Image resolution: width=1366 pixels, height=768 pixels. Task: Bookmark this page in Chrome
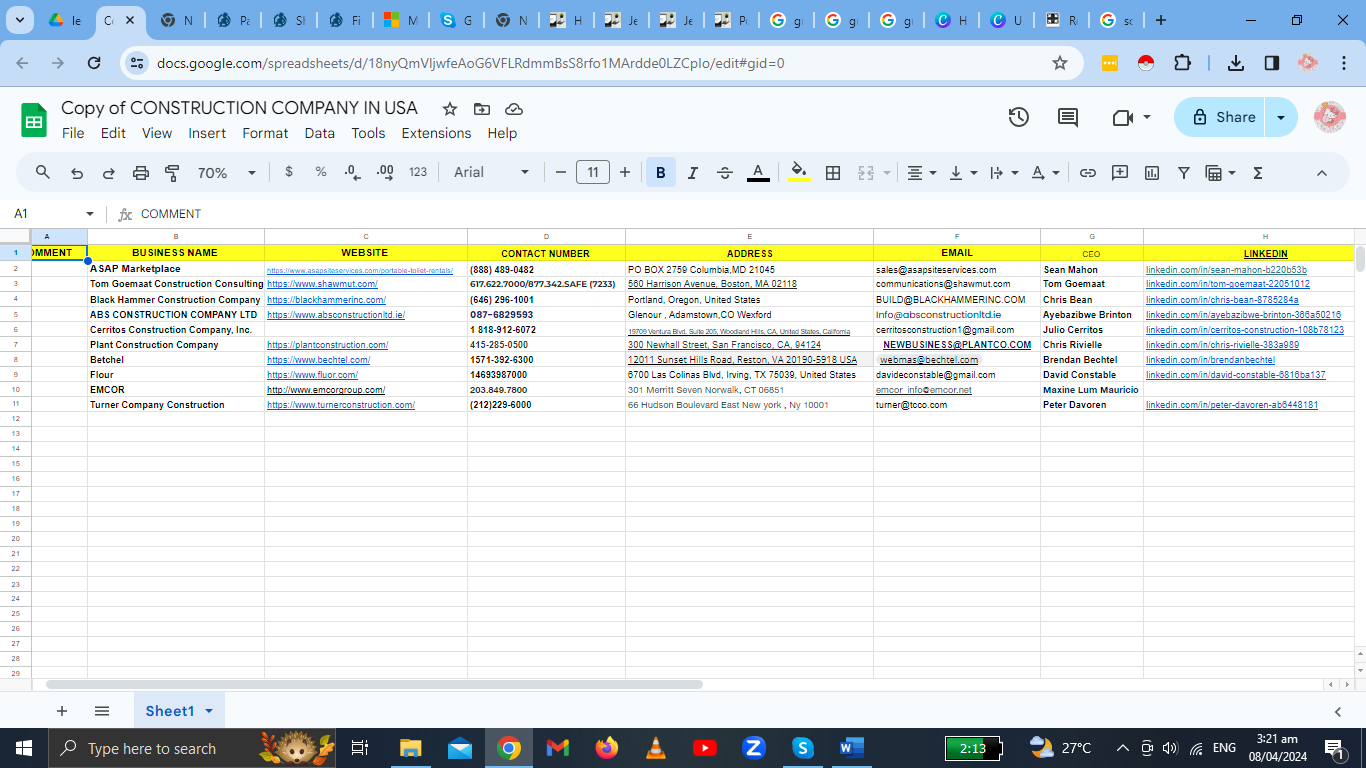coord(1060,63)
